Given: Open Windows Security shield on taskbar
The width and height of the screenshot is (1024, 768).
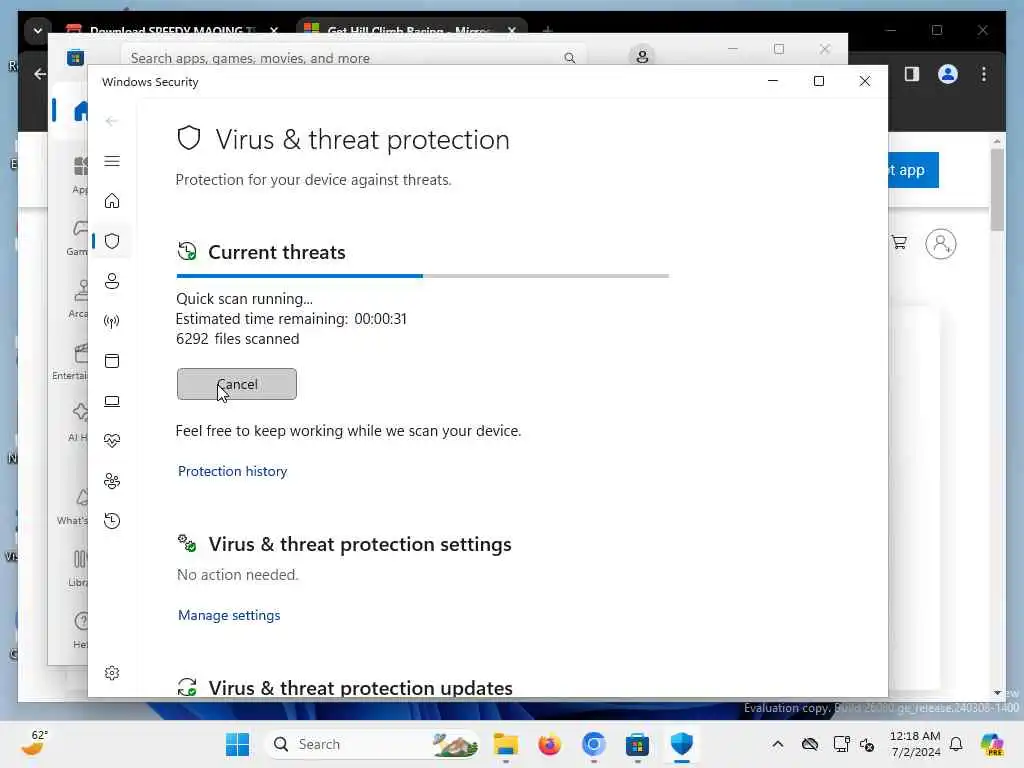Looking at the screenshot, I should tap(681, 744).
